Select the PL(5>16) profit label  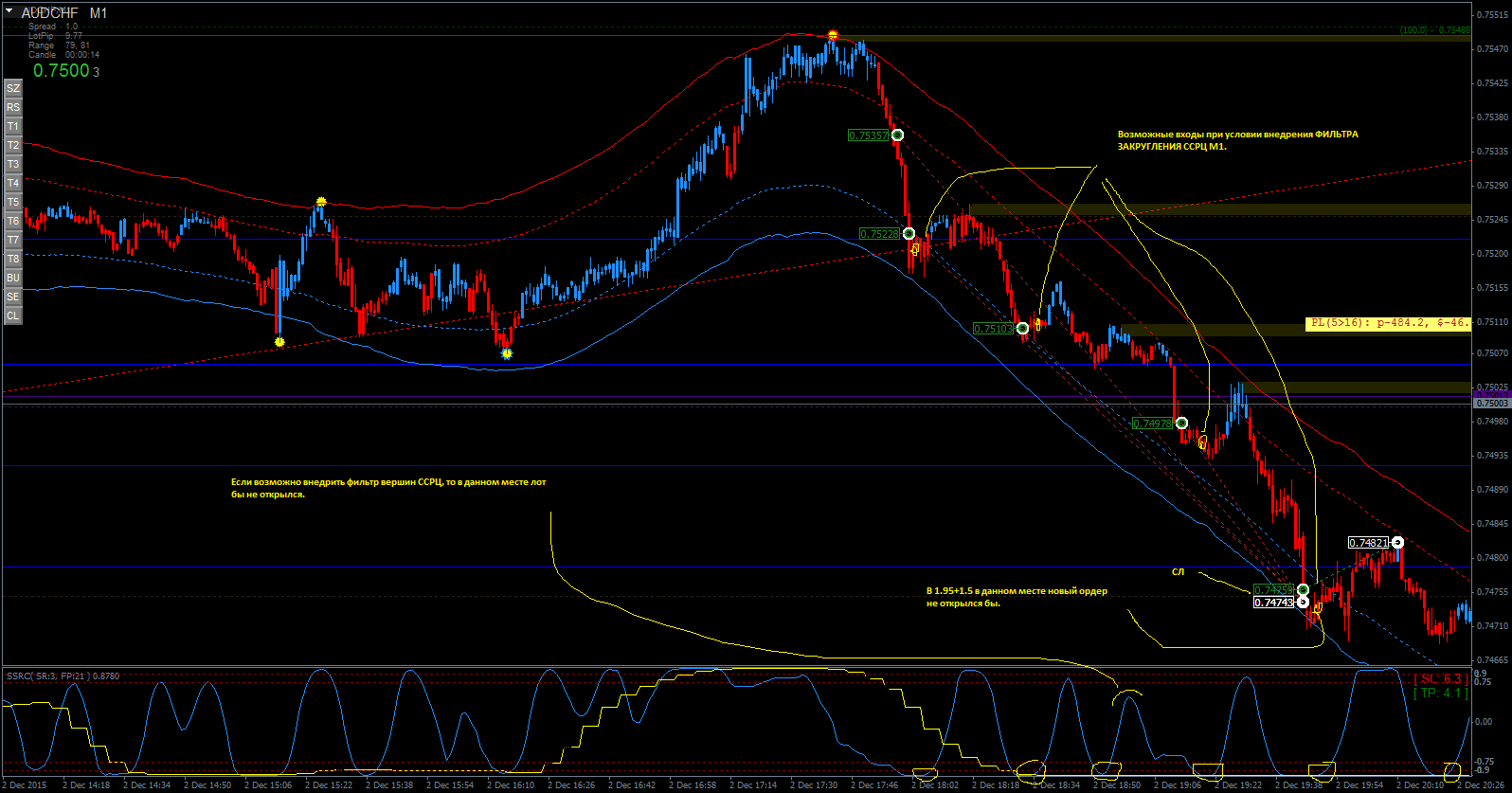coord(1388,323)
